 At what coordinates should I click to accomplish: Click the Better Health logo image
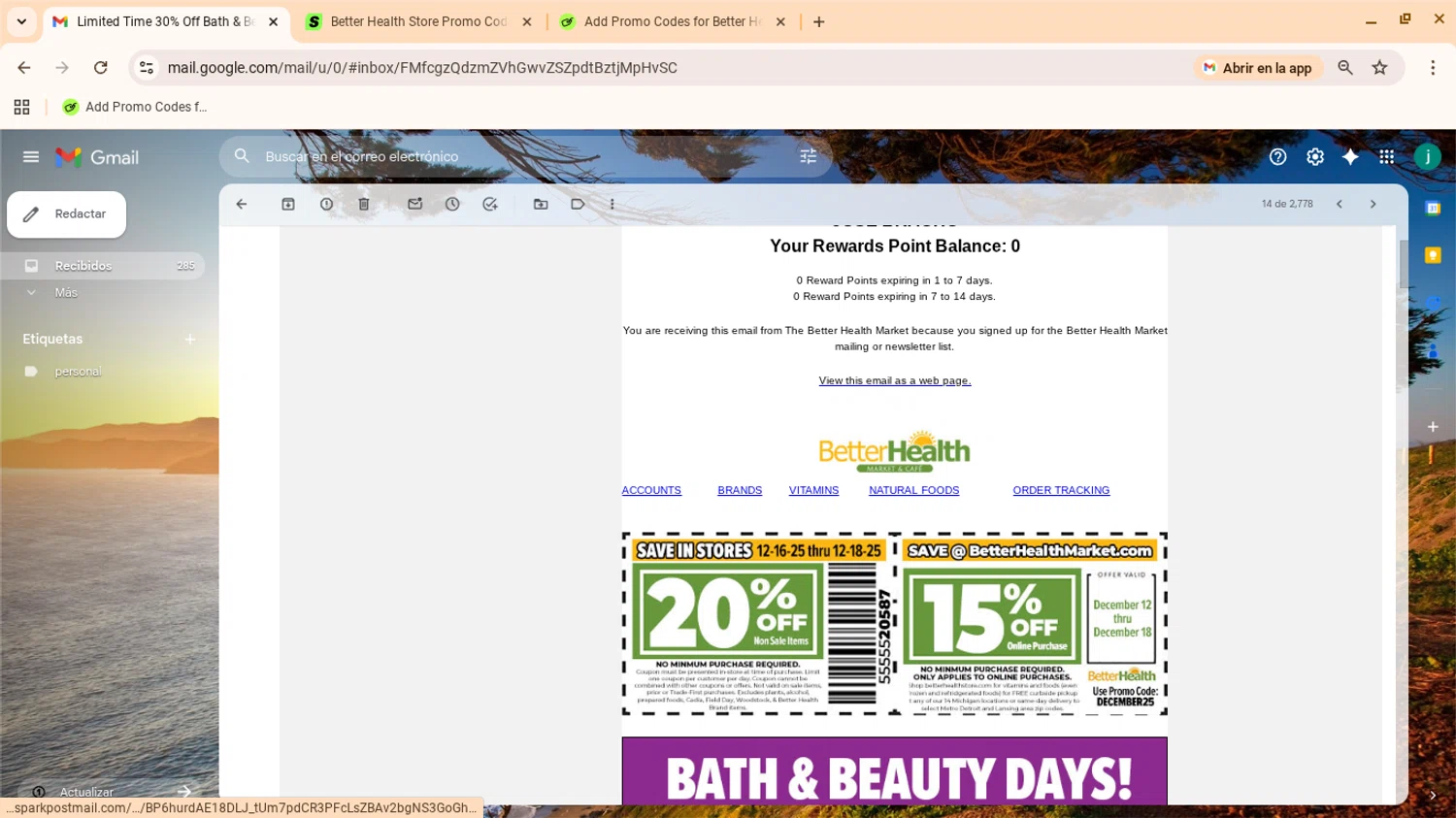[x=894, y=451]
